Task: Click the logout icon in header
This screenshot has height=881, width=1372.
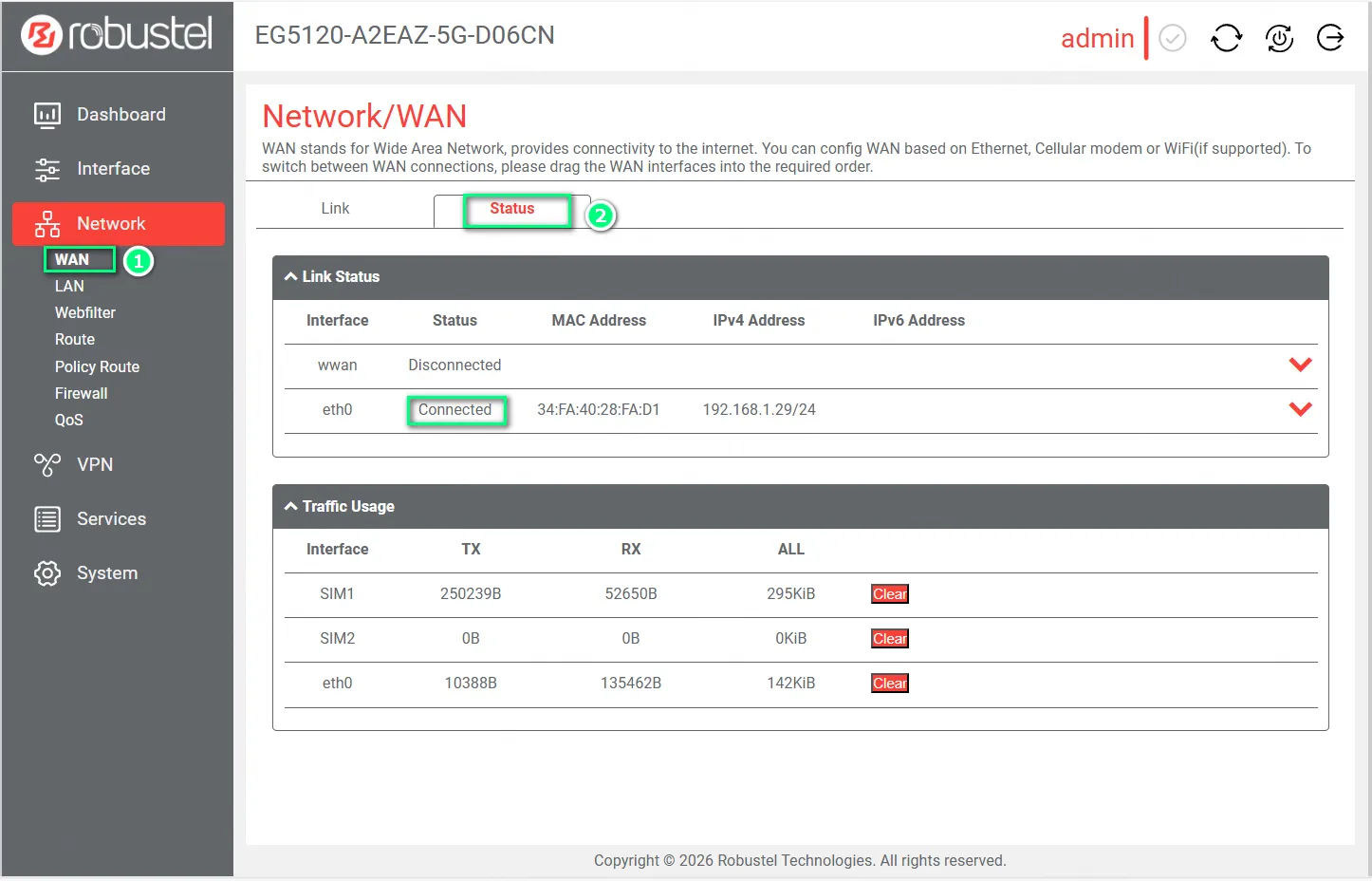Action: click(x=1330, y=38)
